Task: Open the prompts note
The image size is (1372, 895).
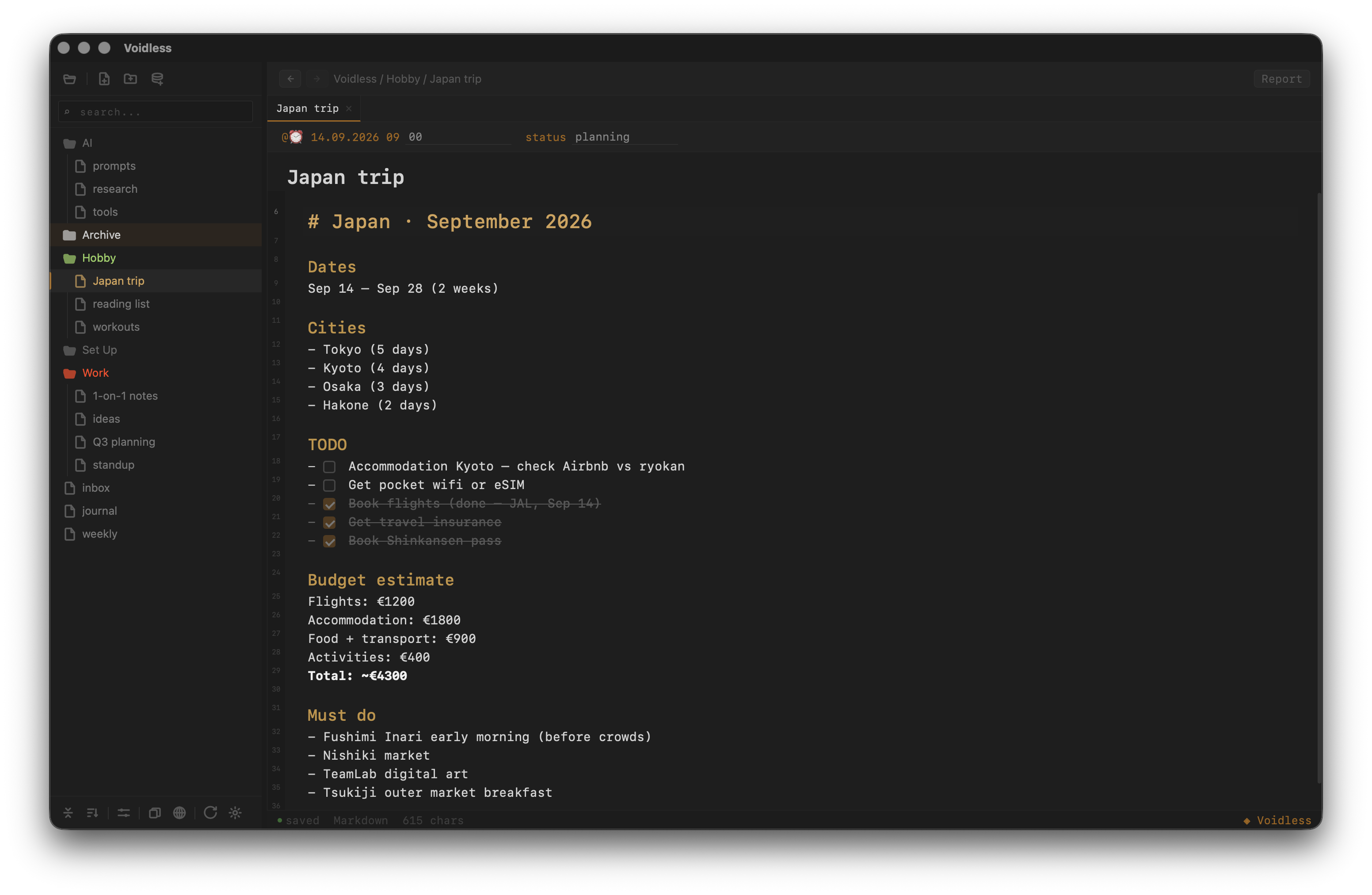Action: [x=156, y=166]
